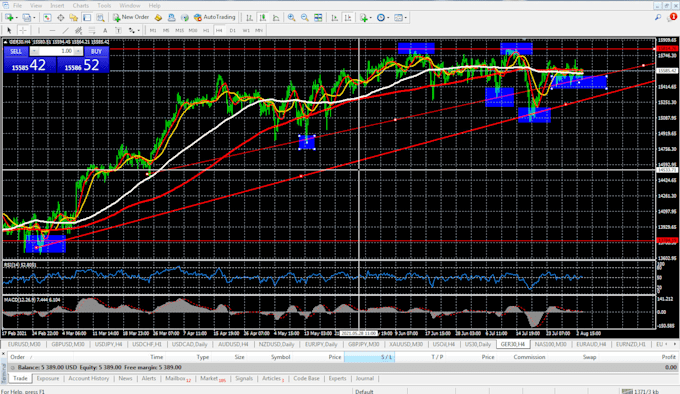Switch timeframe to M15
Viewport: 680px width, 394px height.
coord(180,30)
